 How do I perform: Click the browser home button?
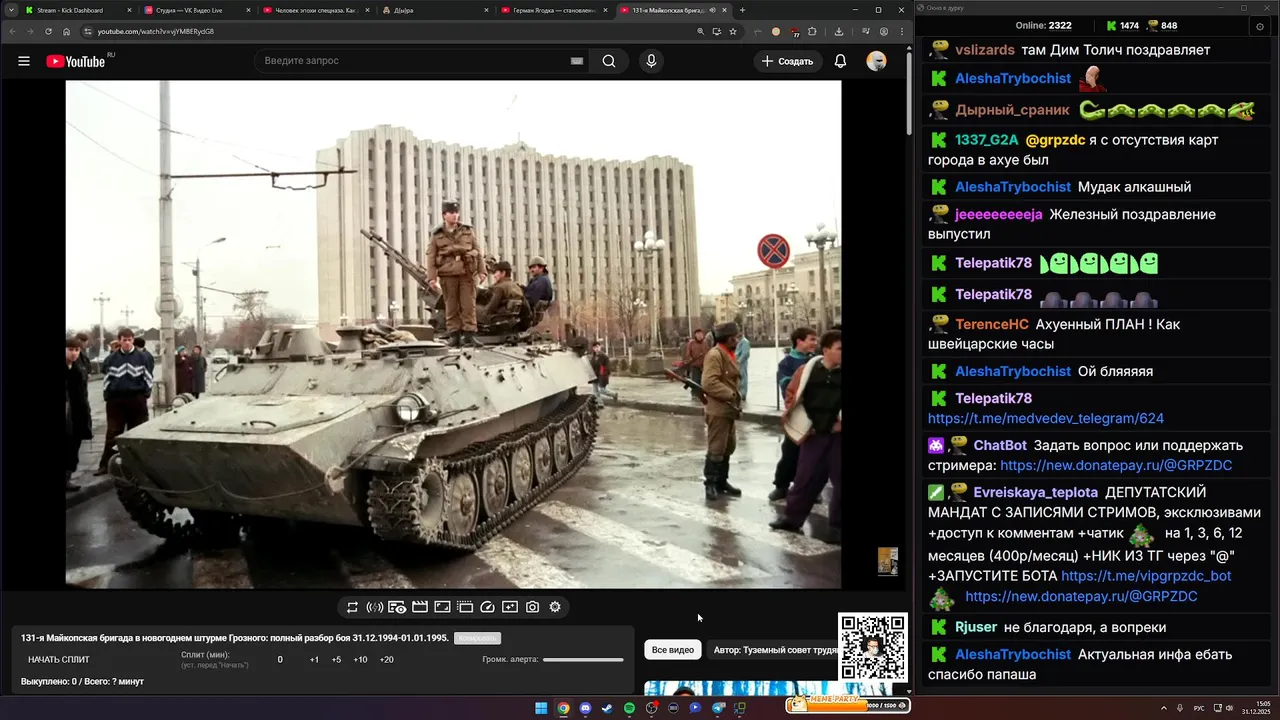[x=67, y=31]
